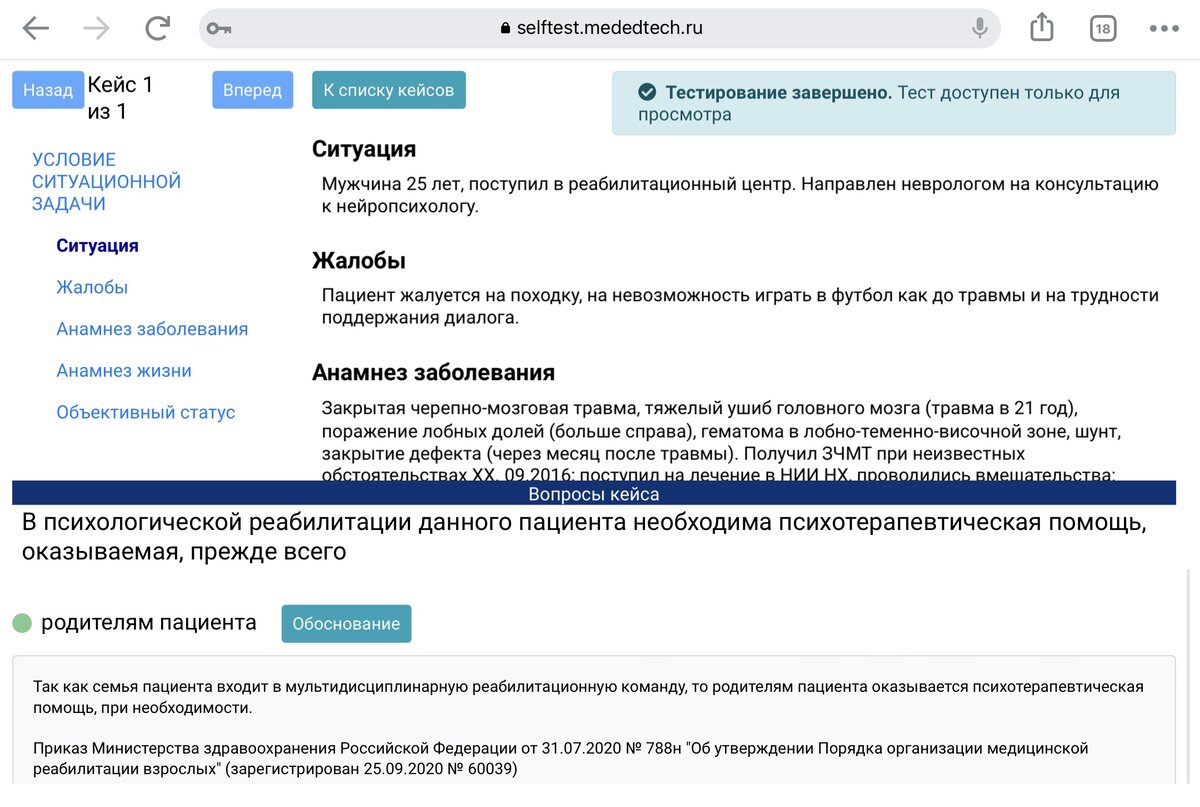1200x807 pixels.
Task: Jump to Ситуация in the sidebar
Action: pyautogui.click(x=97, y=246)
